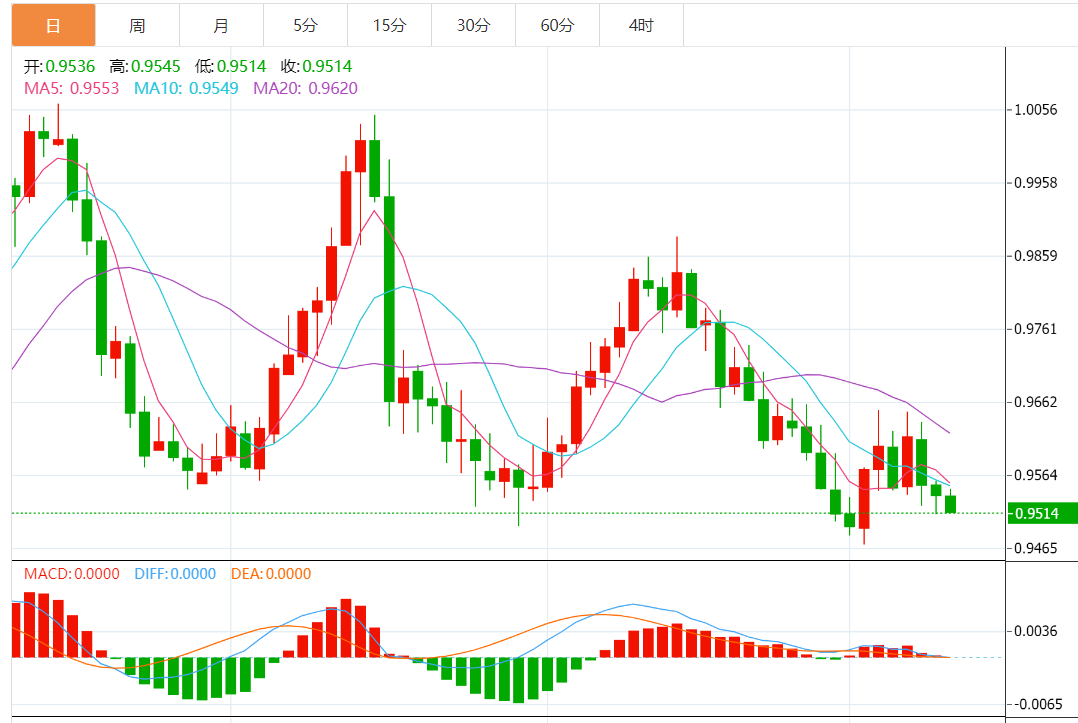Switch to the 周 weekly tab

tap(138, 25)
